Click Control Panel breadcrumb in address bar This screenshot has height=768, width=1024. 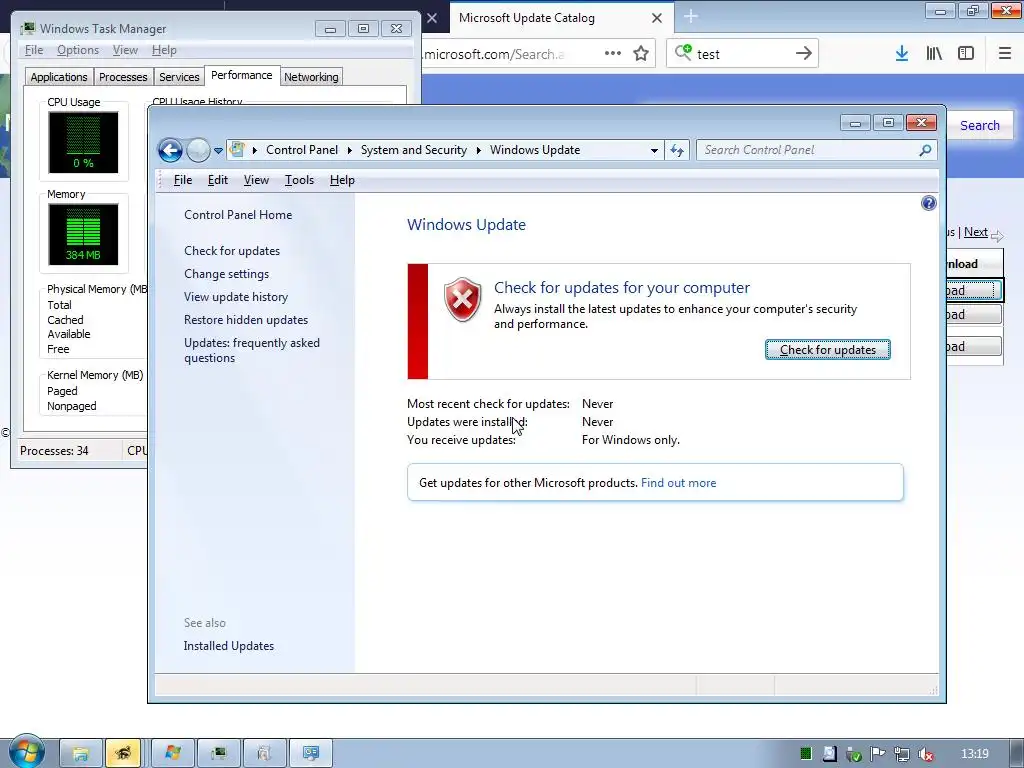click(302, 150)
